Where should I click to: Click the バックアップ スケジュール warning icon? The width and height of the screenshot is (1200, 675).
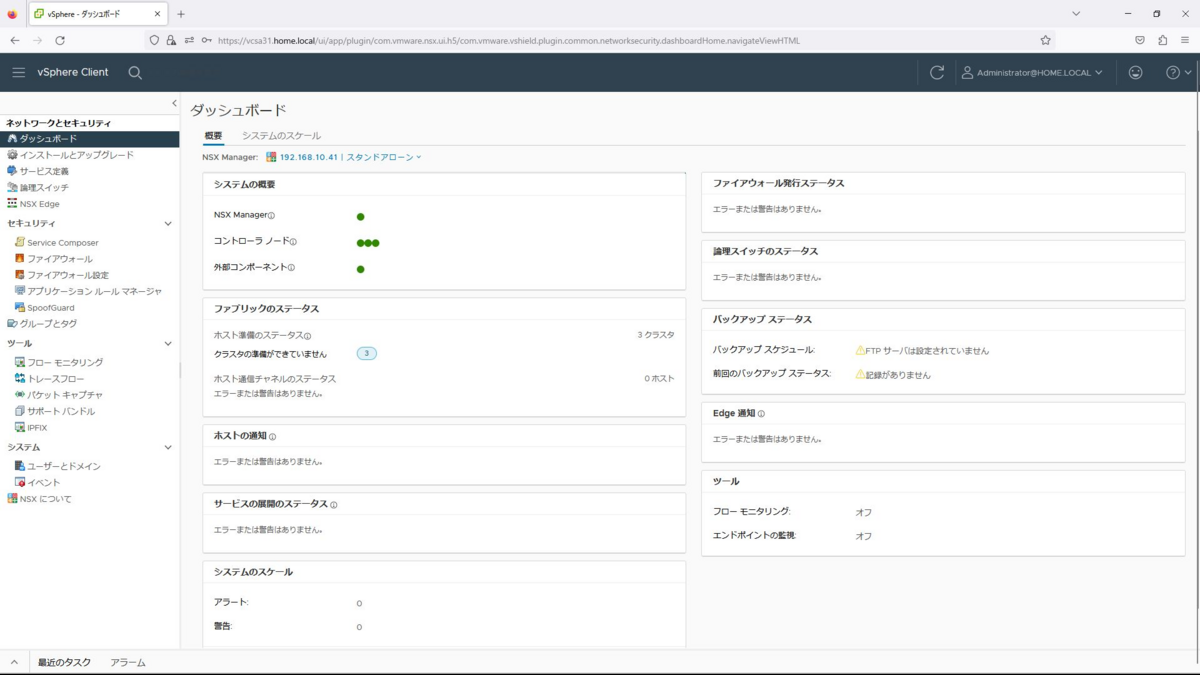pos(860,350)
